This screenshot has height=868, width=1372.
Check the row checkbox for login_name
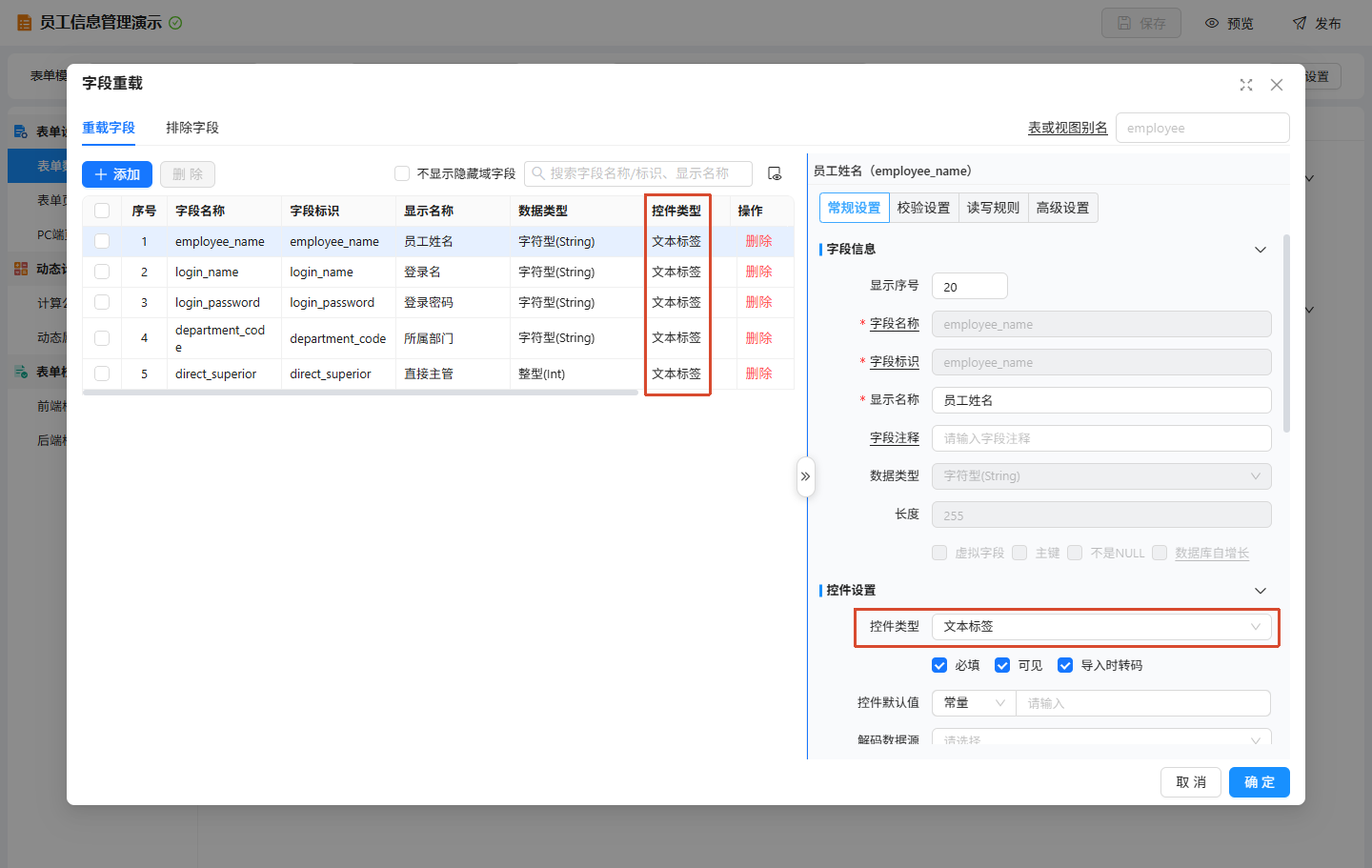click(102, 272)
